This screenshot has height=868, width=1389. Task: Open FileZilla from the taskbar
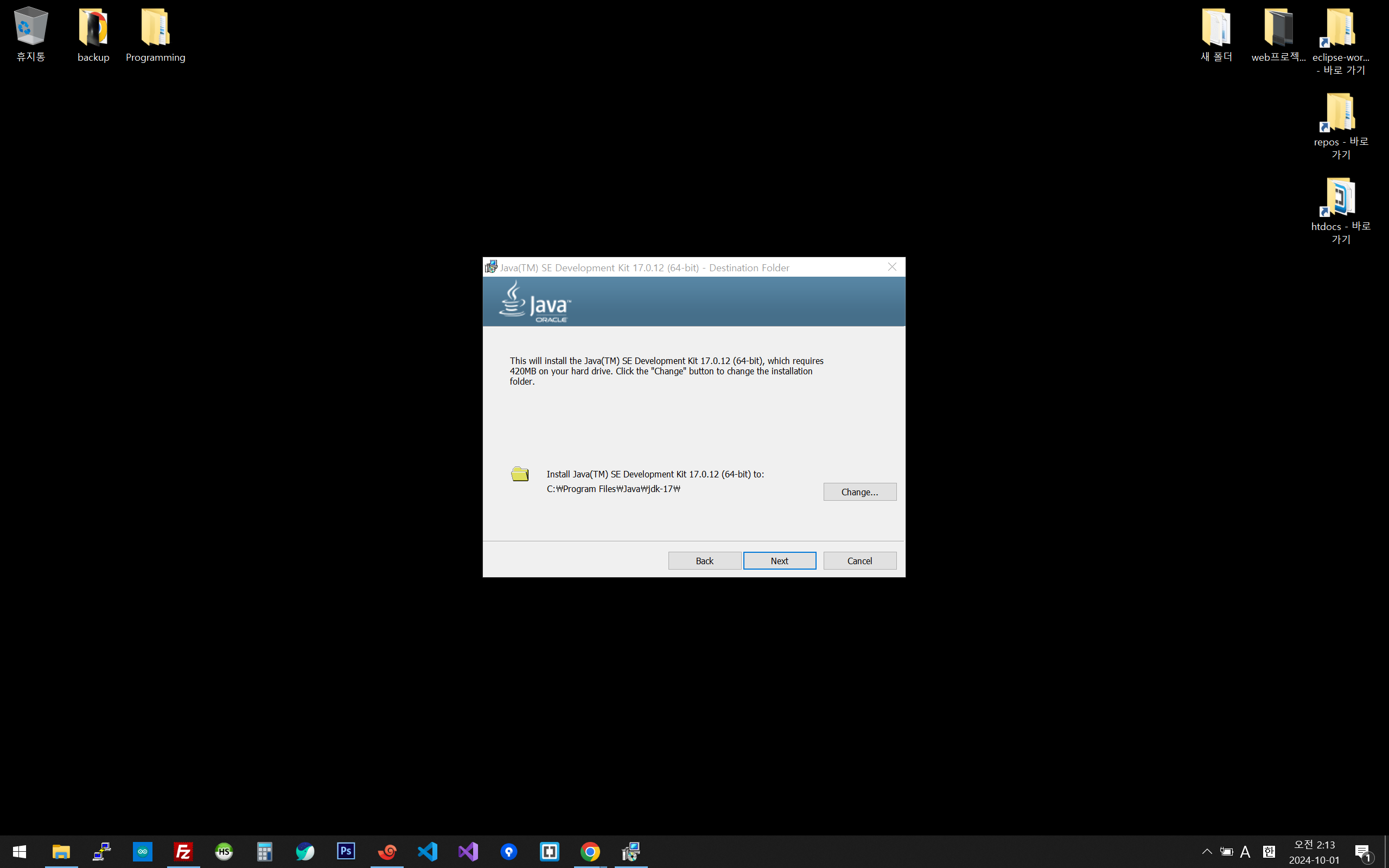(183, 851)
